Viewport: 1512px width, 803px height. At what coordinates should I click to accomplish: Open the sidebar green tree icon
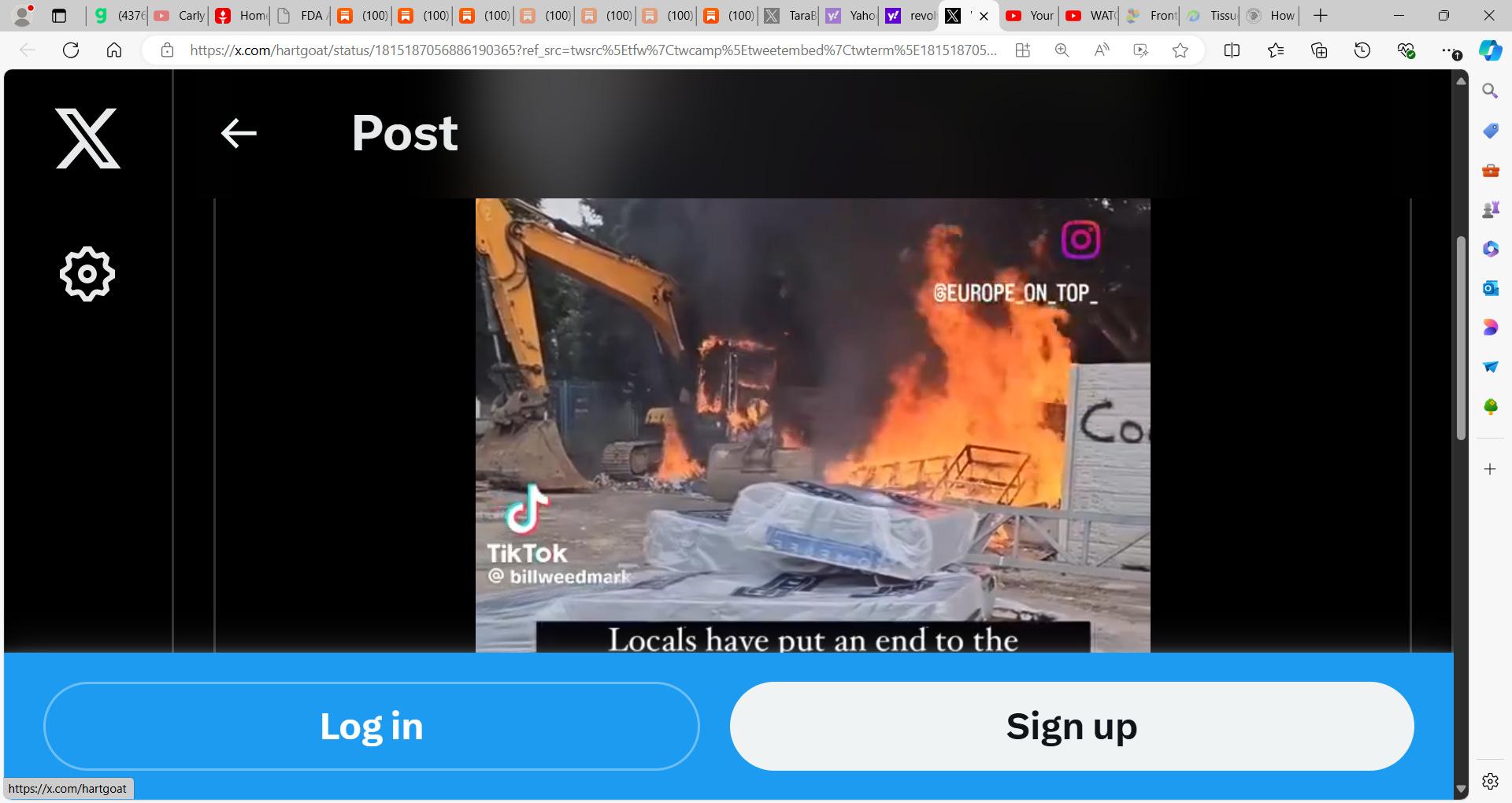(x=1490, y=406)
